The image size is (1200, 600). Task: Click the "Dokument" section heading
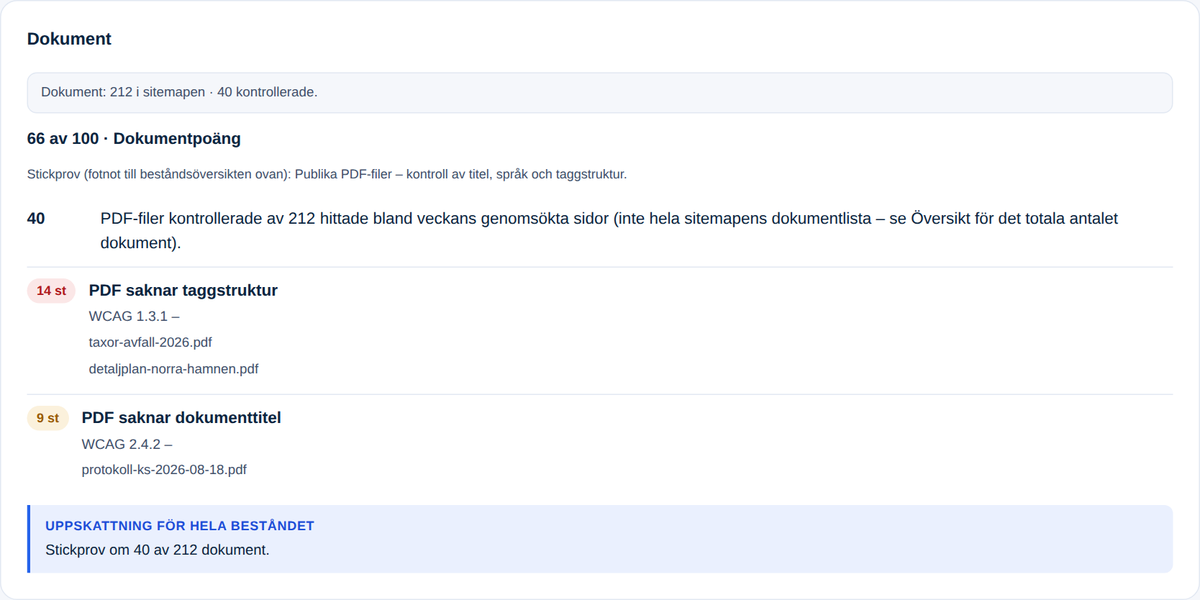[69, 39]
